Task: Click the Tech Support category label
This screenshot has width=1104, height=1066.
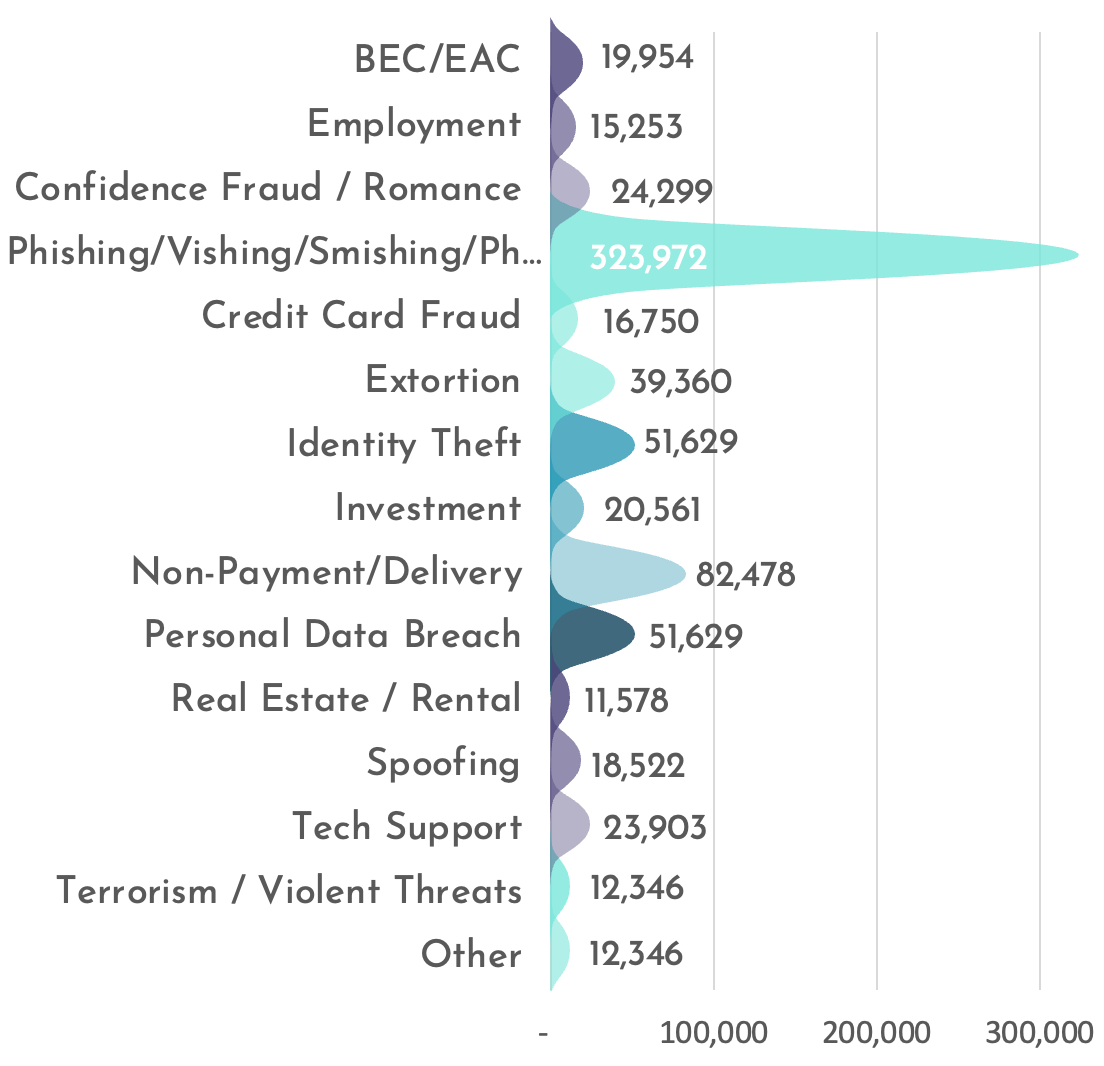Action: (x=406, y=827)
